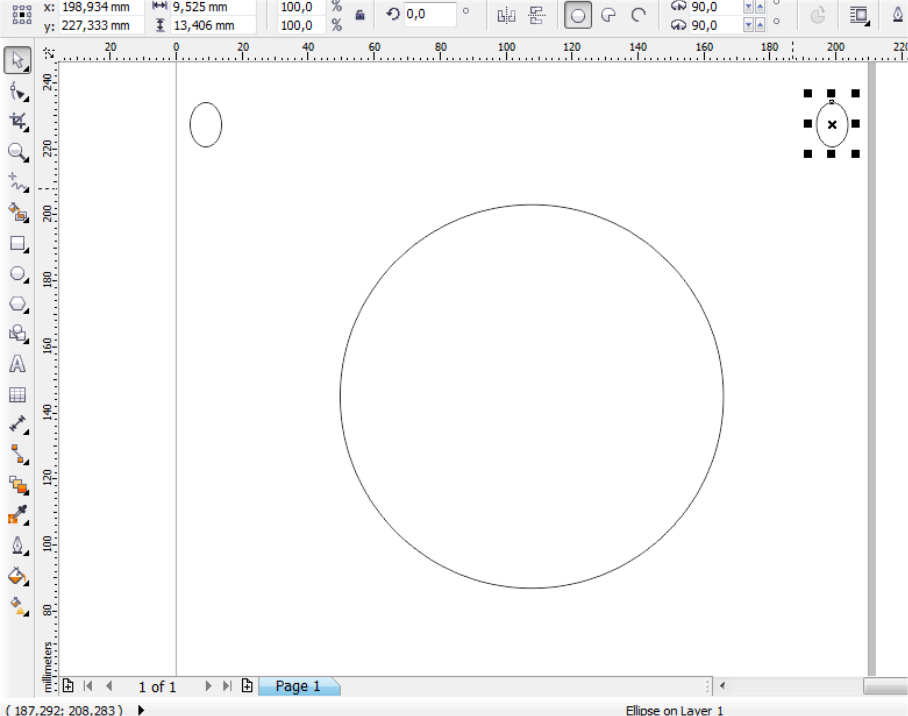Open the Ellipse tool flyout

click(x=26, y=282)
